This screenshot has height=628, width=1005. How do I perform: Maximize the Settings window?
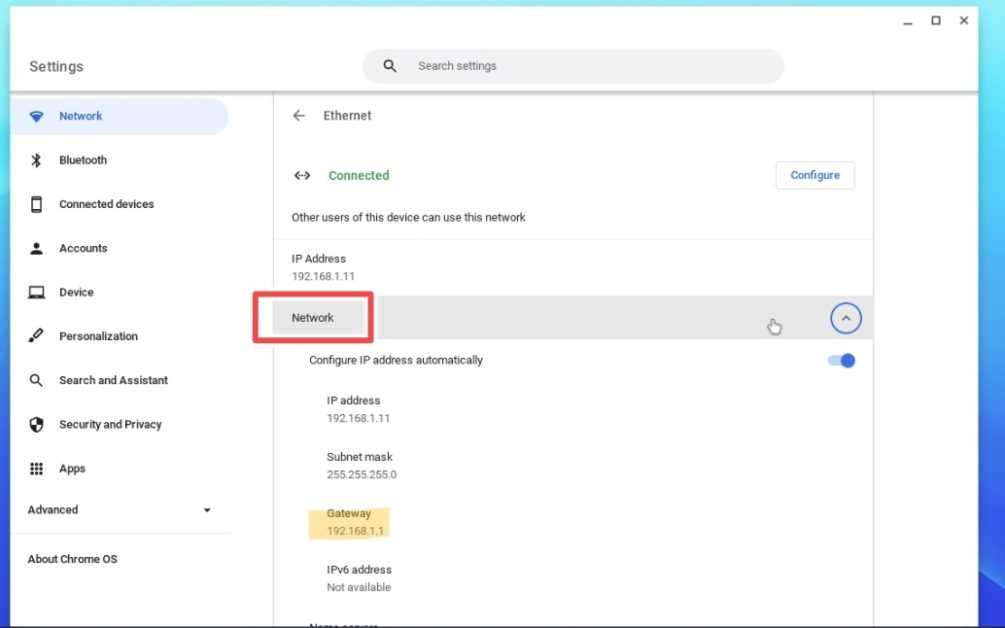936,21
